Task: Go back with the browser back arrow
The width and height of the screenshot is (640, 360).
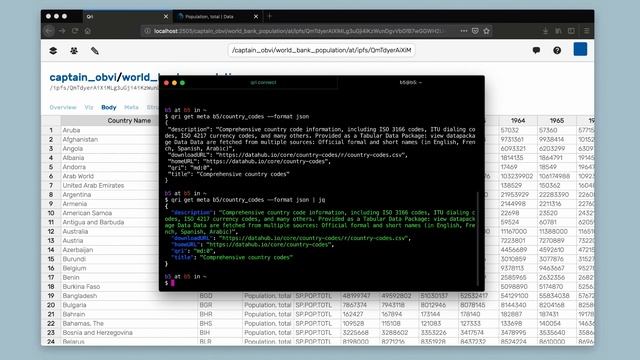Action: [x=49, y=31]
